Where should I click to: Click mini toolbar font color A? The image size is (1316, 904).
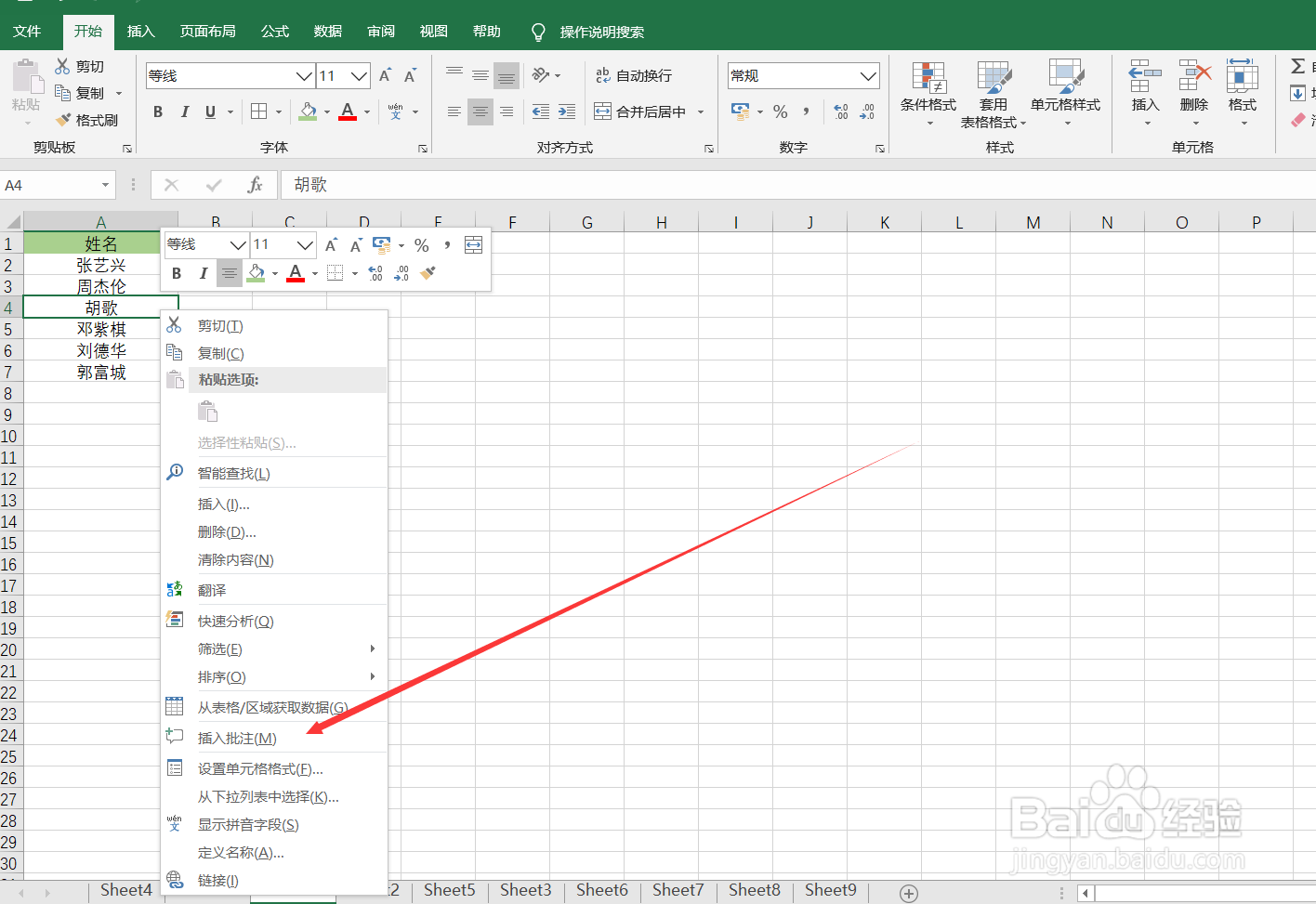[296, 273]
